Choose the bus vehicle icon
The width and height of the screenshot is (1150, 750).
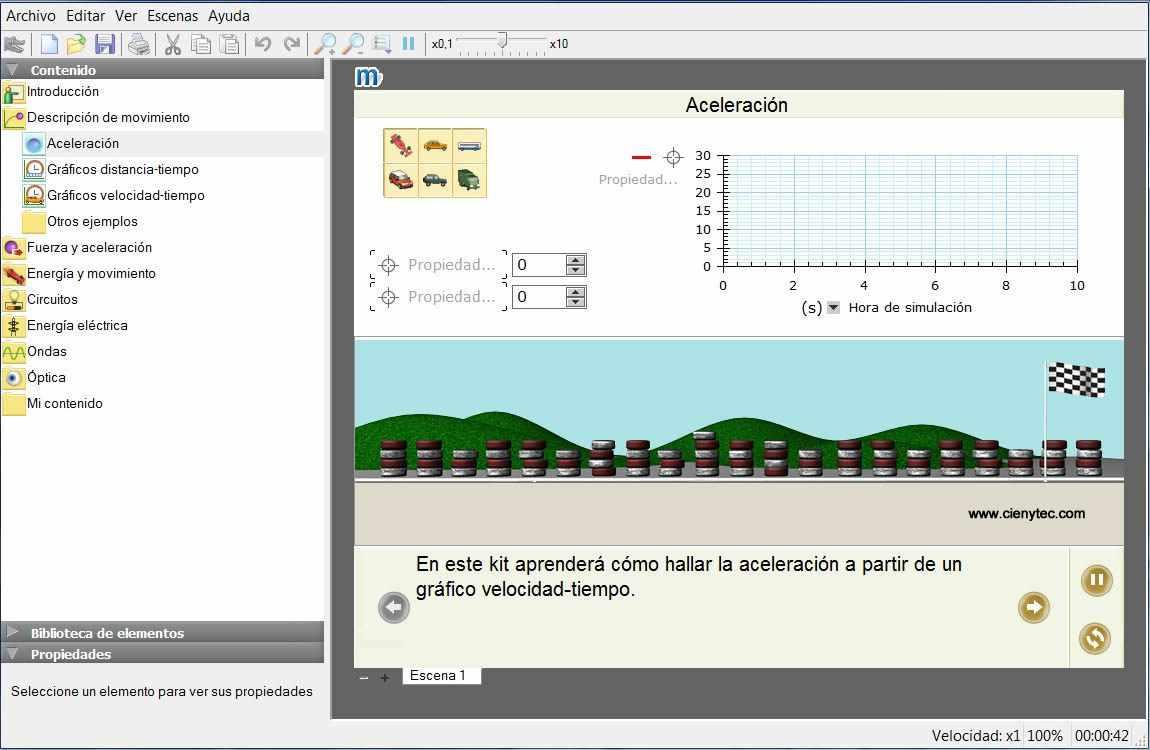[x=469, y=146]
